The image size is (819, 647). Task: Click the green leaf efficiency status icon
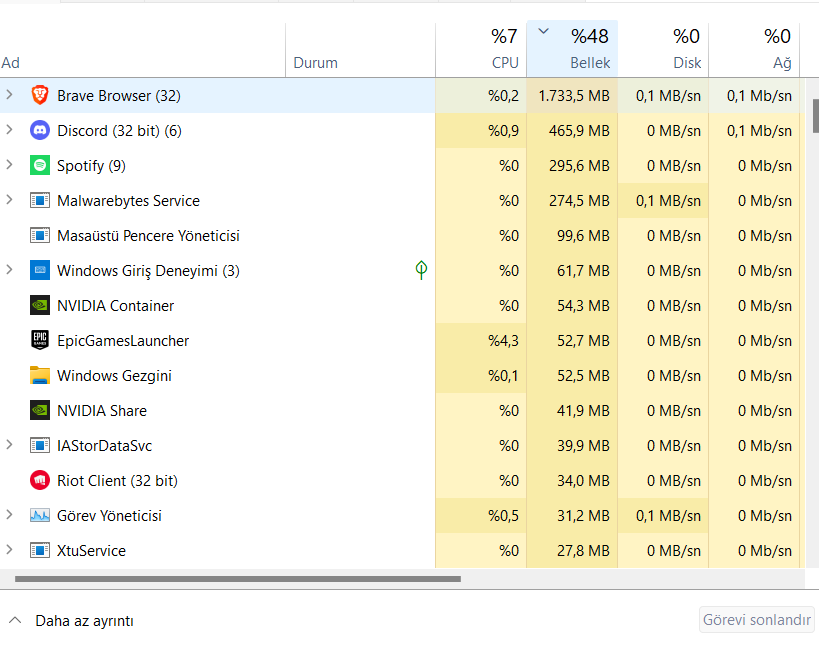(x=421, y=270)
